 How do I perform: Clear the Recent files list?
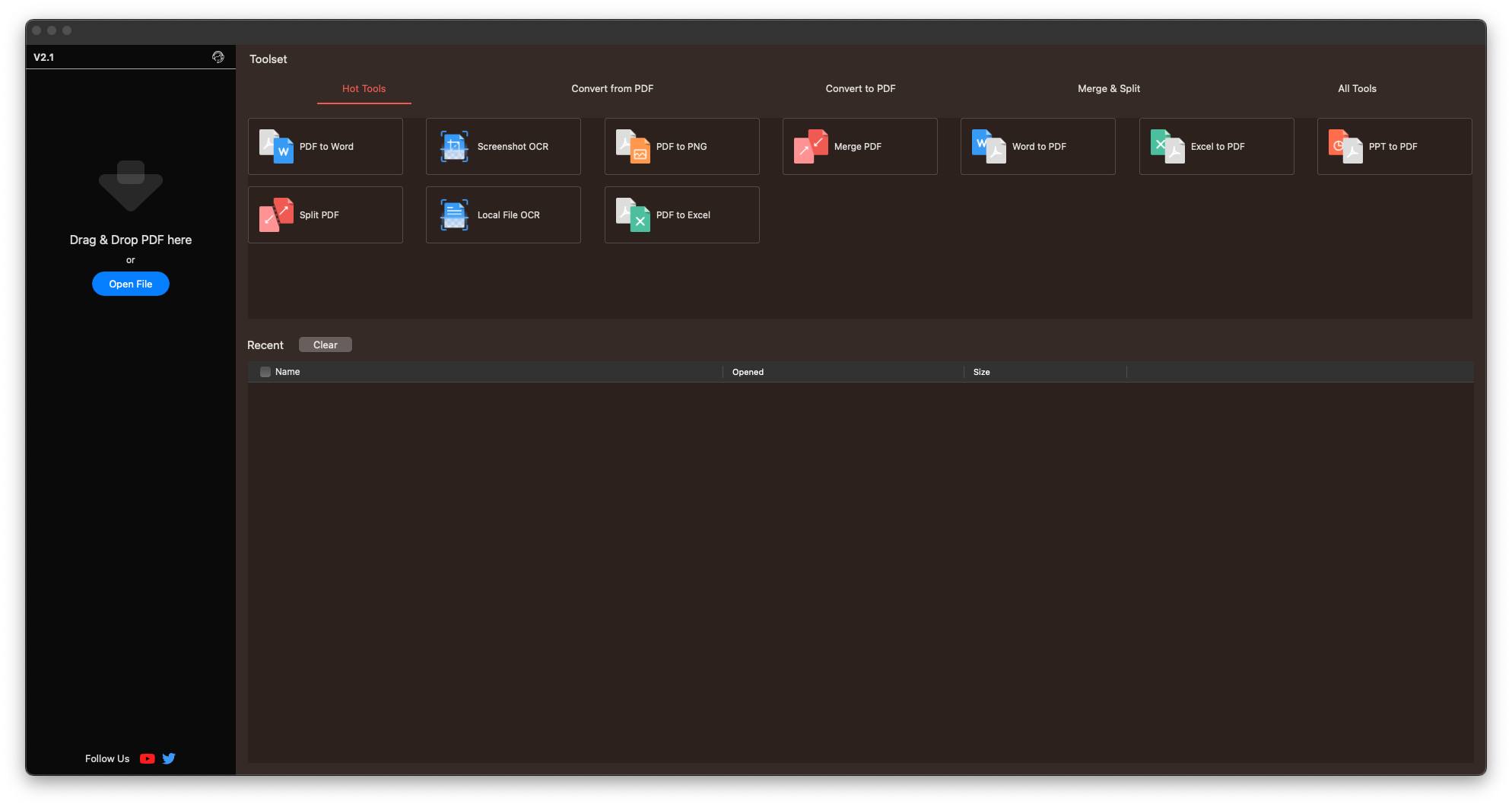point(325,345)
